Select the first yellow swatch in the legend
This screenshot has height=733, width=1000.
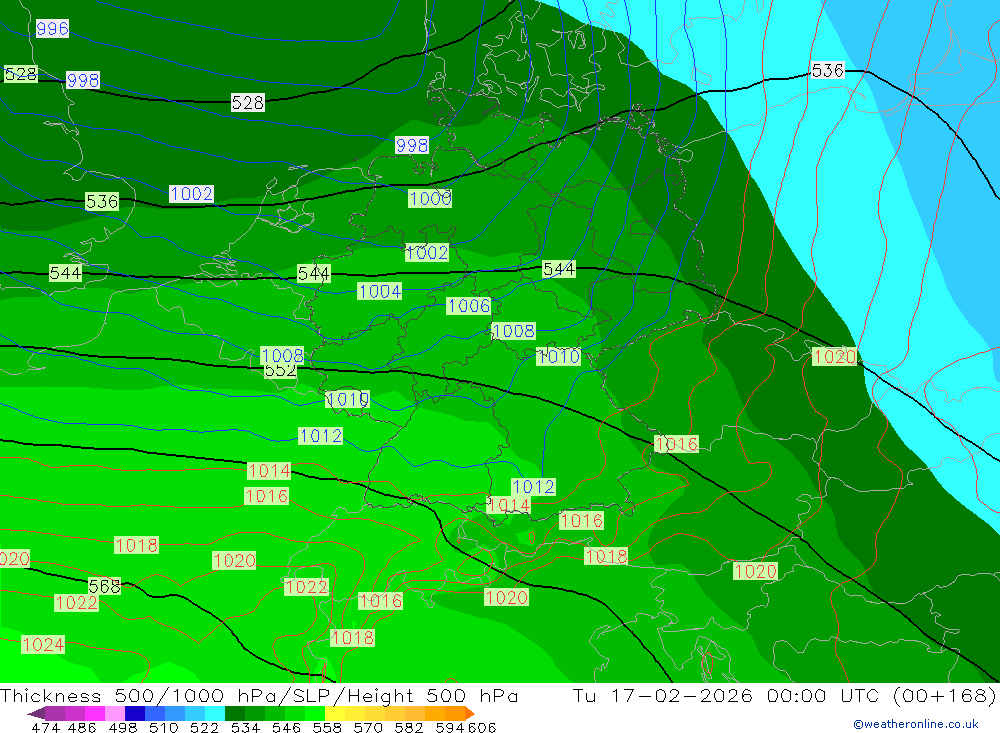pyautogui.click(x=335, y=713)
